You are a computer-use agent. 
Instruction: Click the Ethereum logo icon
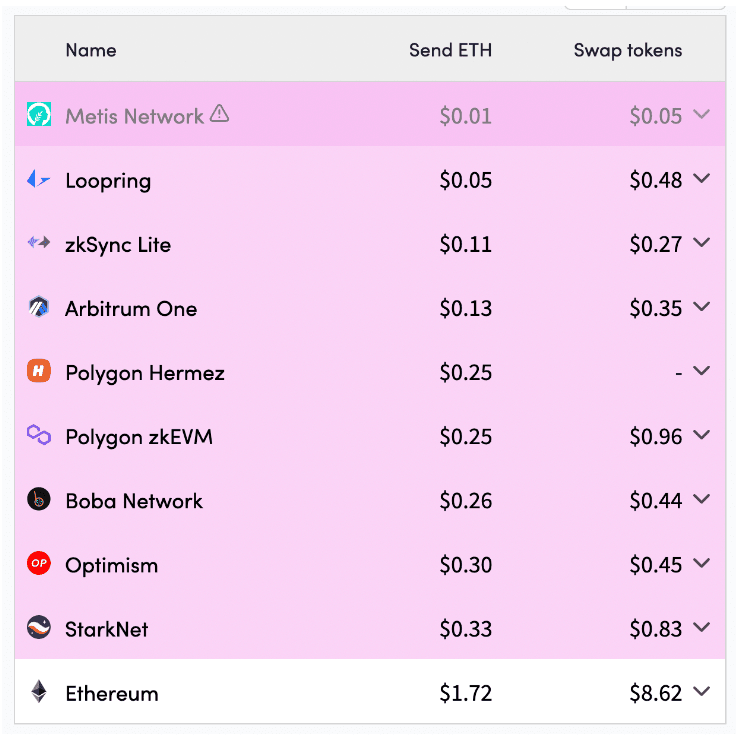tap(38, 692)
